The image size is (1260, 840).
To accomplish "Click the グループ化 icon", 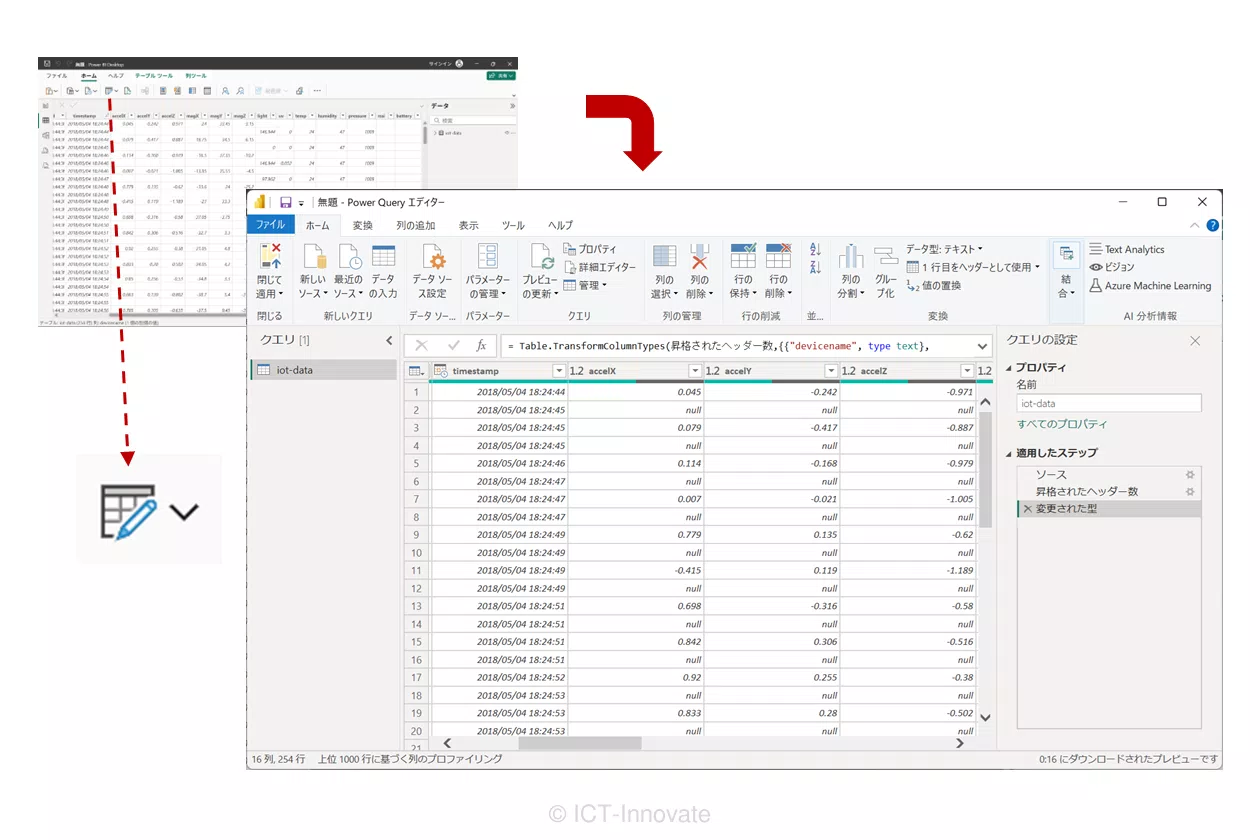I will pos(886,256).
